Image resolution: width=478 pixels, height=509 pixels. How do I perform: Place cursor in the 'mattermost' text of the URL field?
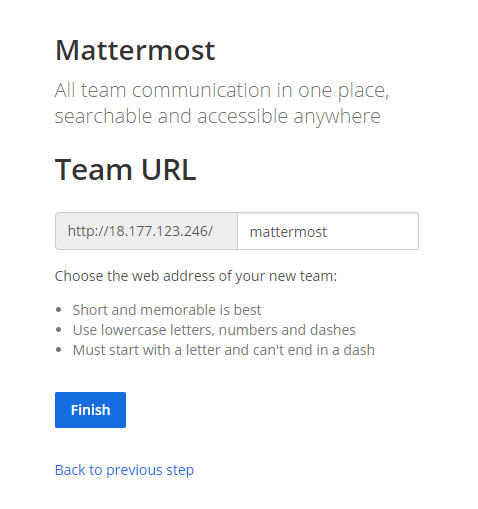pyautogui.click(x=288, y=232)
